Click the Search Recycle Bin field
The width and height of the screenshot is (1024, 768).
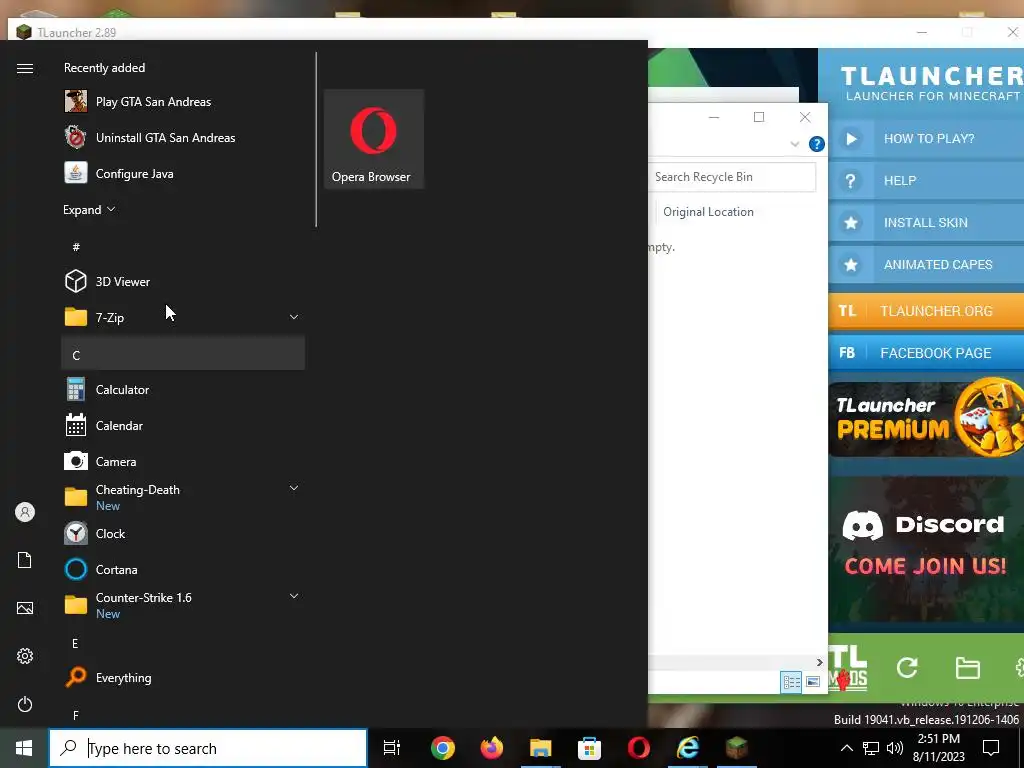pos(732,177)
